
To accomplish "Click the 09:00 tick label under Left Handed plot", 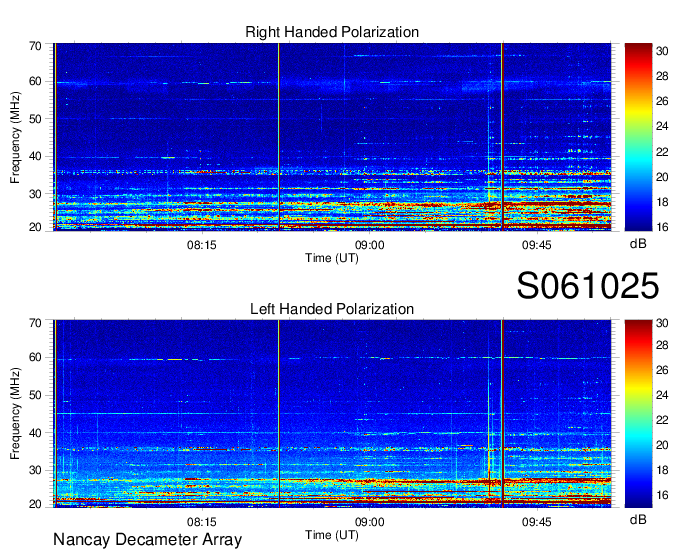I will [x=369, y=522].
